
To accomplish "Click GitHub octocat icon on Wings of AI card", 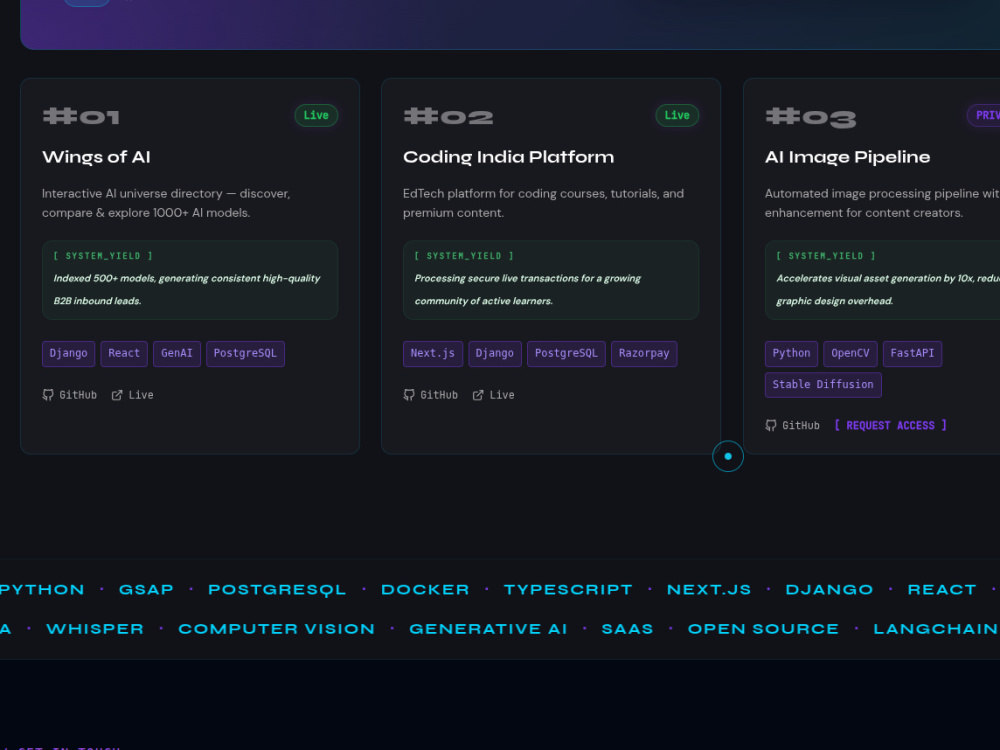I will tap(48, 395).
